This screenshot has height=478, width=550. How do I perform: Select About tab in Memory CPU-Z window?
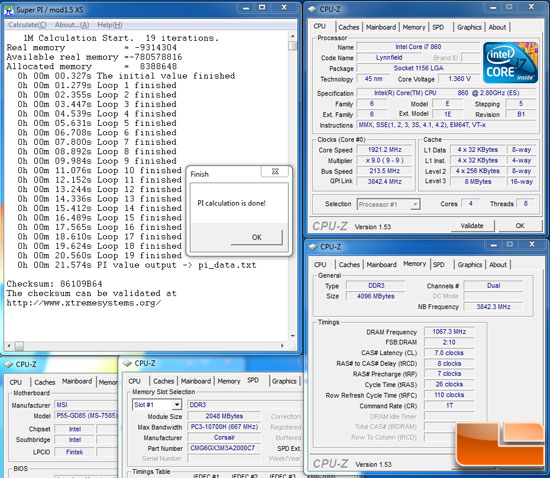pos(498,265)
